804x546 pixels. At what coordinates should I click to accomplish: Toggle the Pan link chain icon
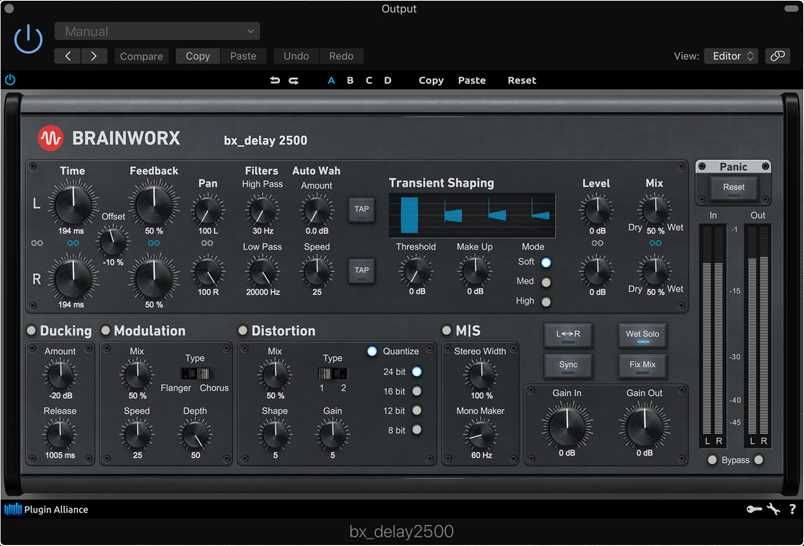(x=207, y=243)
